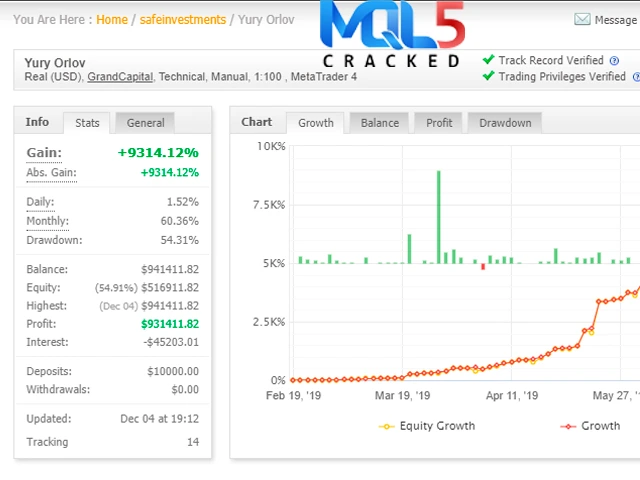Click the Yury Orlov breadcrumb text

point(266,20)
